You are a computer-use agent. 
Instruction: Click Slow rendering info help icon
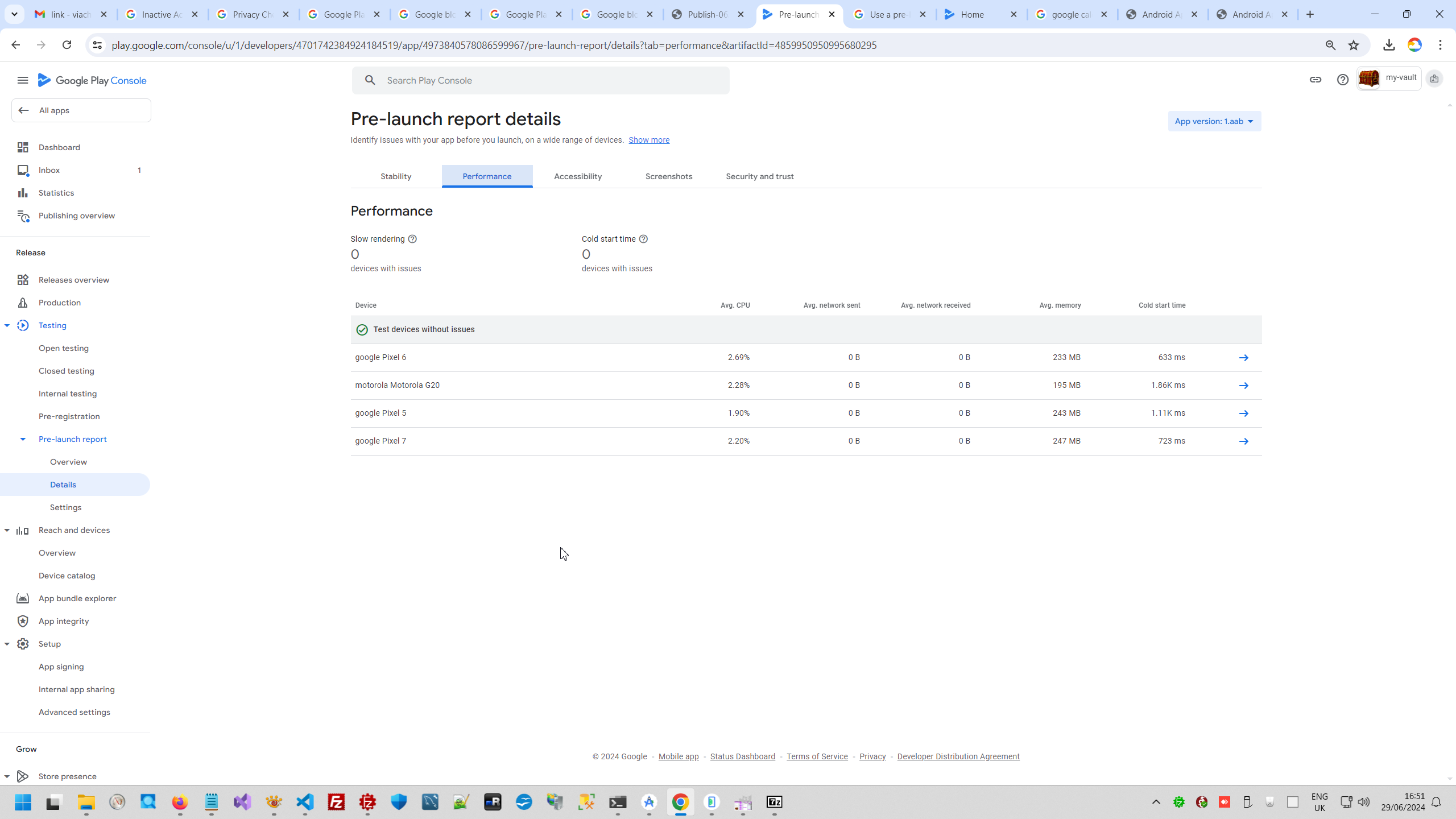pos(412,239)
